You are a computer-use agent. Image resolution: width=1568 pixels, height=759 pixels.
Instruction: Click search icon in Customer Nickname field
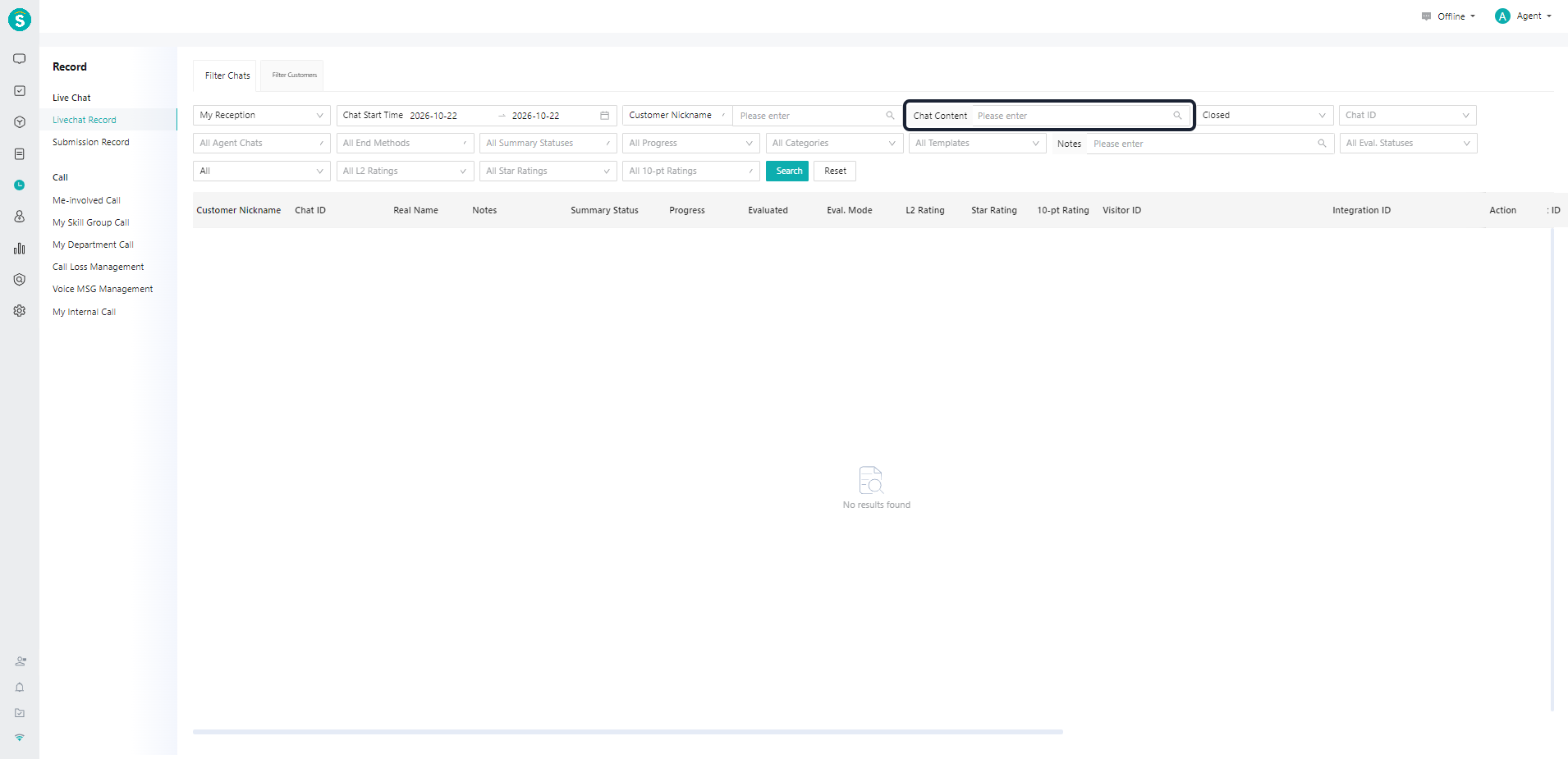click(x=890, y=115)
